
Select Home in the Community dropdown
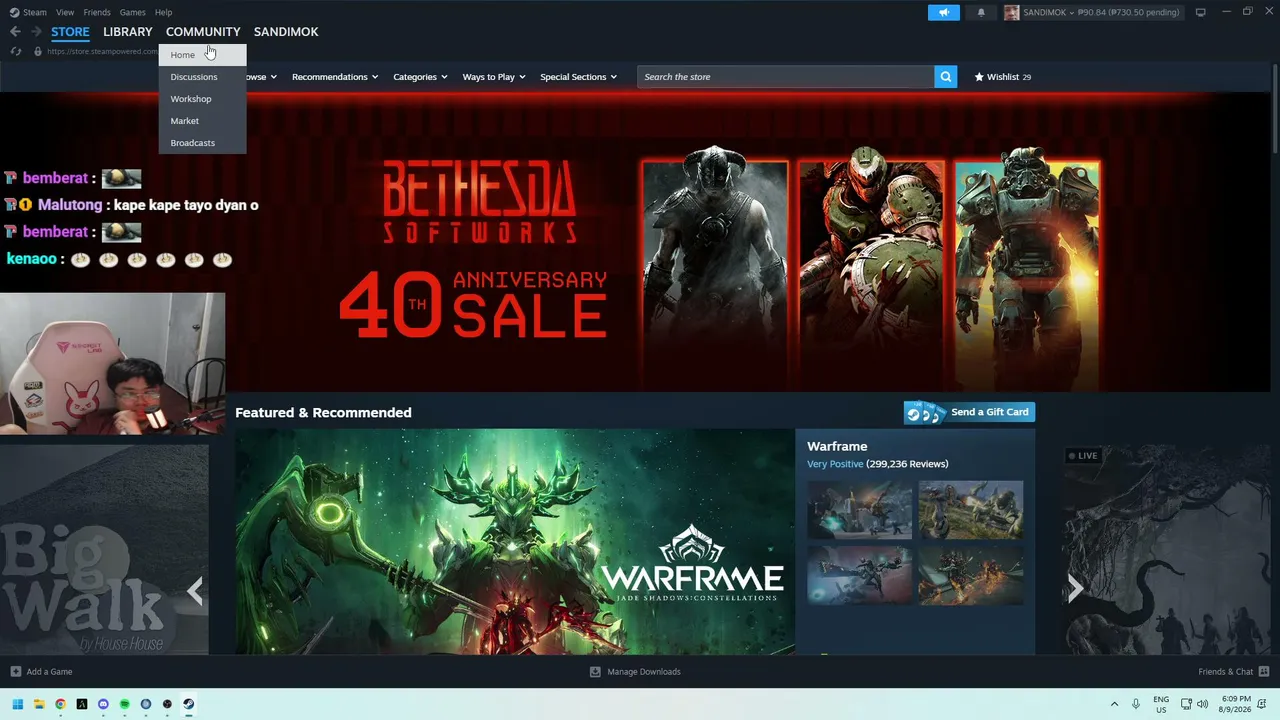202,55
